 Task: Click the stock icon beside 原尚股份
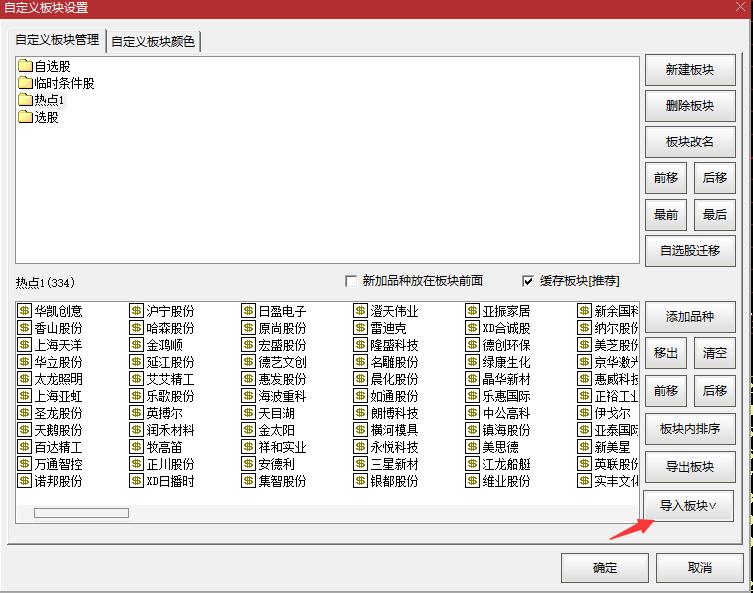(x=248, y=328)
